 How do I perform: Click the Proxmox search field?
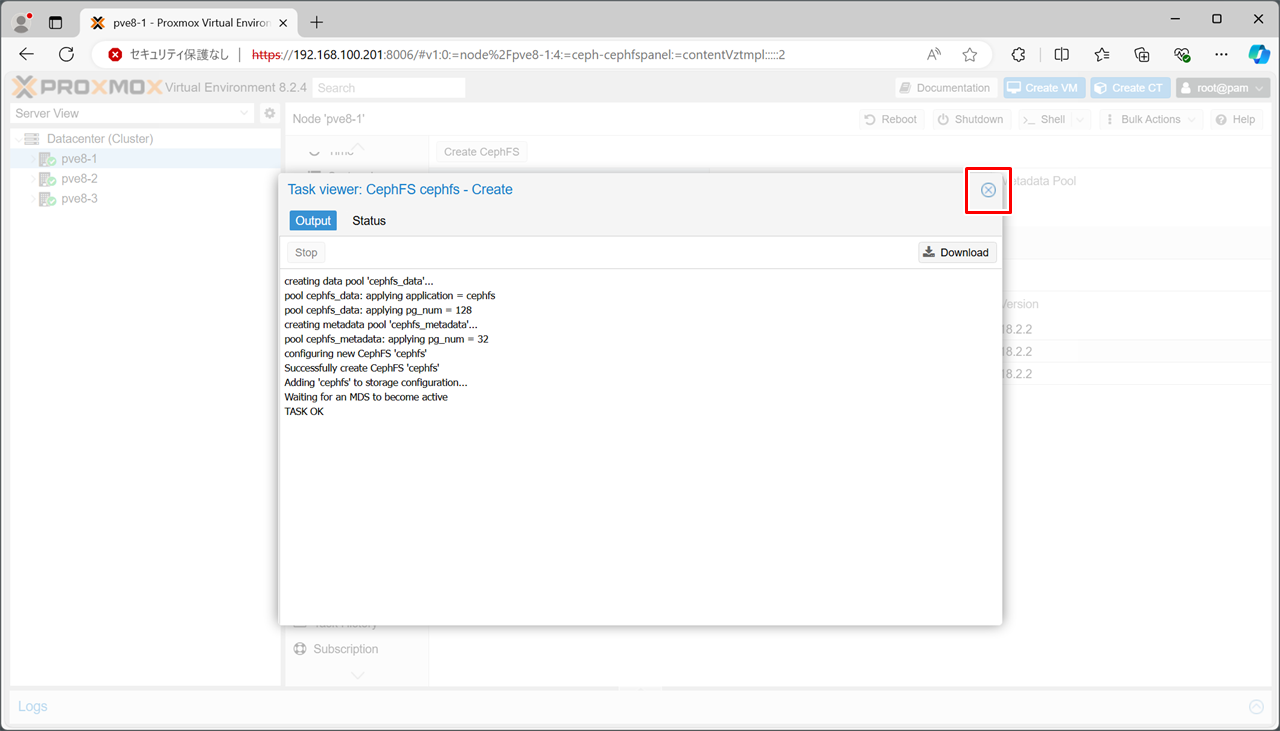tap(388, 88)
